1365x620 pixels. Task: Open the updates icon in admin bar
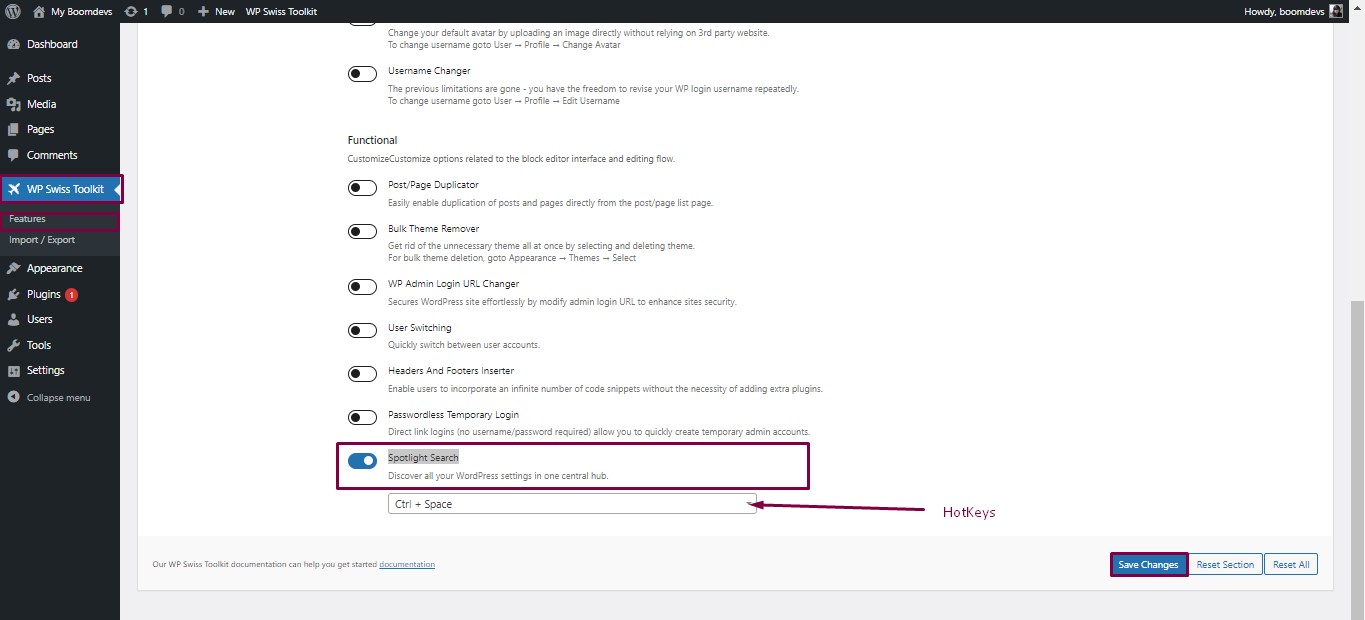131,11
